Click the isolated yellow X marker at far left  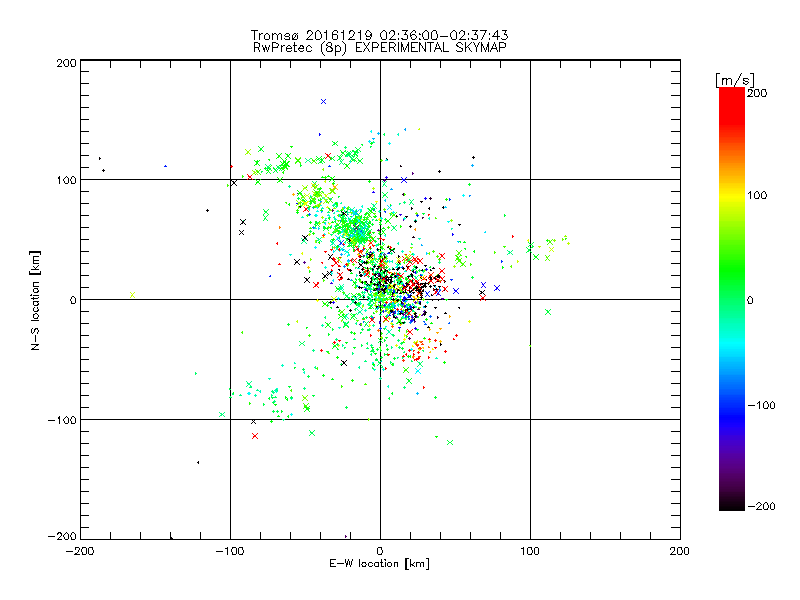(x=133, y=295)
